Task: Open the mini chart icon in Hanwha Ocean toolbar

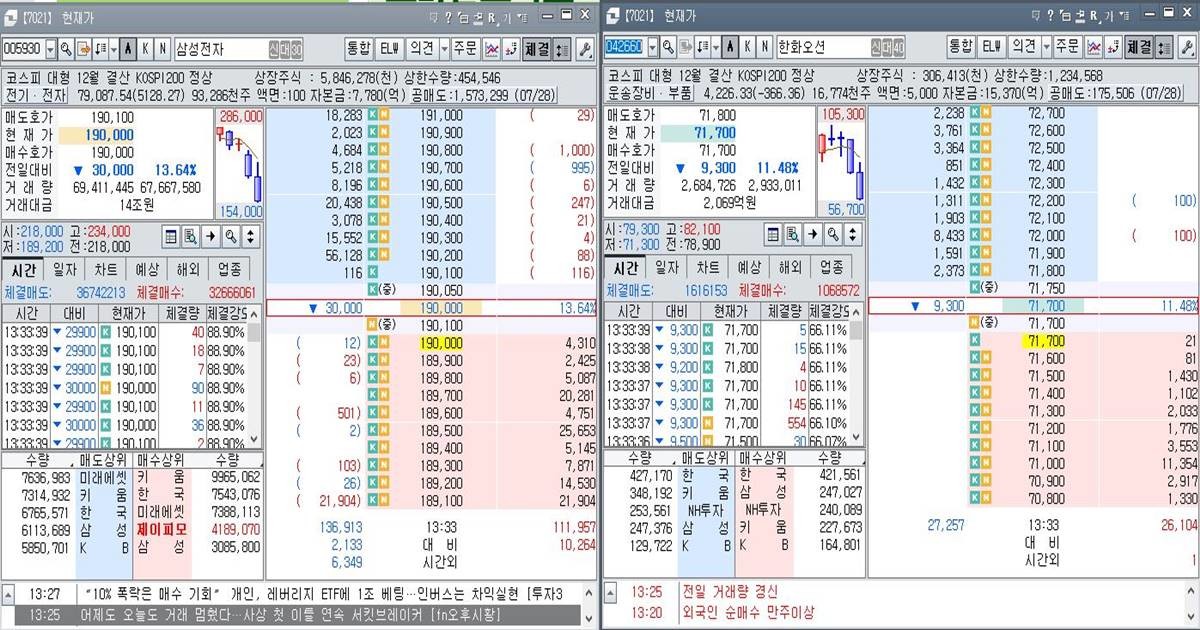Action: (x=1094, y=48)
